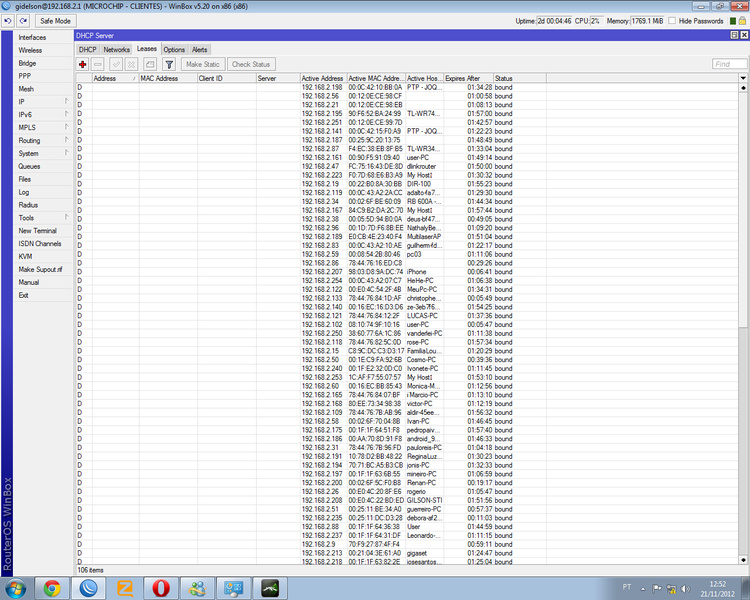Switch to the DHCP tab
This screenshot has height=600, width=750.
tap(88, 49)
